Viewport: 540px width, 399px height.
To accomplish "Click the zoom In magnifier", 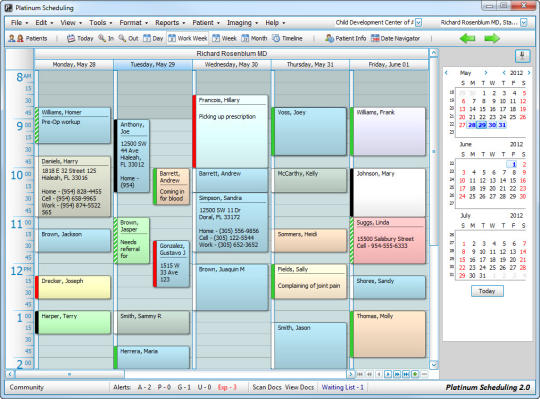I will 106,38.
